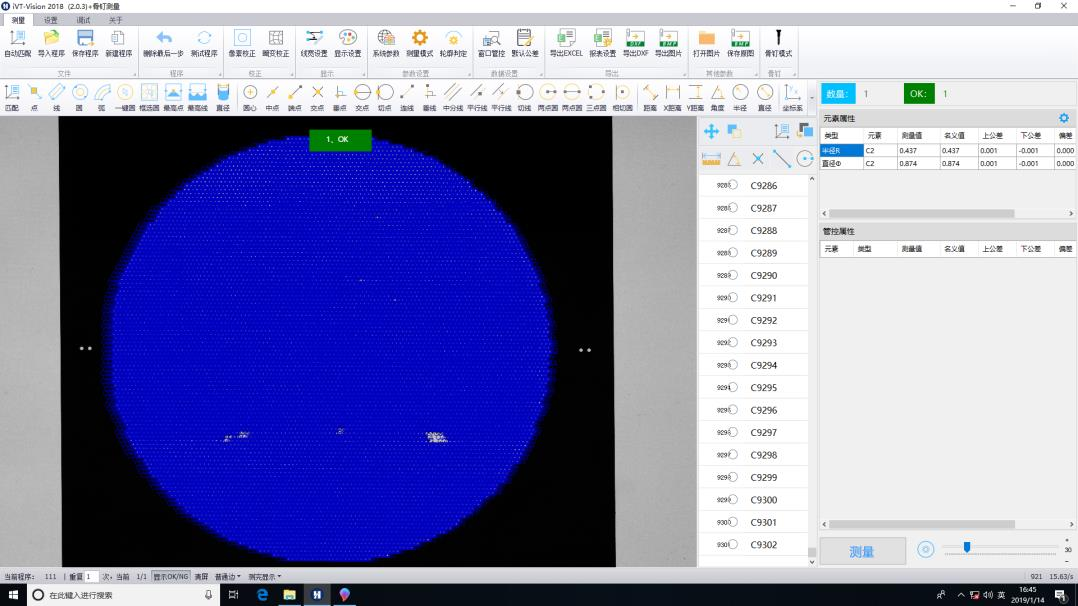This screenshot has width=1078, height=606.
Task: Expand the 普通边 dropdown in status bar
Action: click(228, 577)
